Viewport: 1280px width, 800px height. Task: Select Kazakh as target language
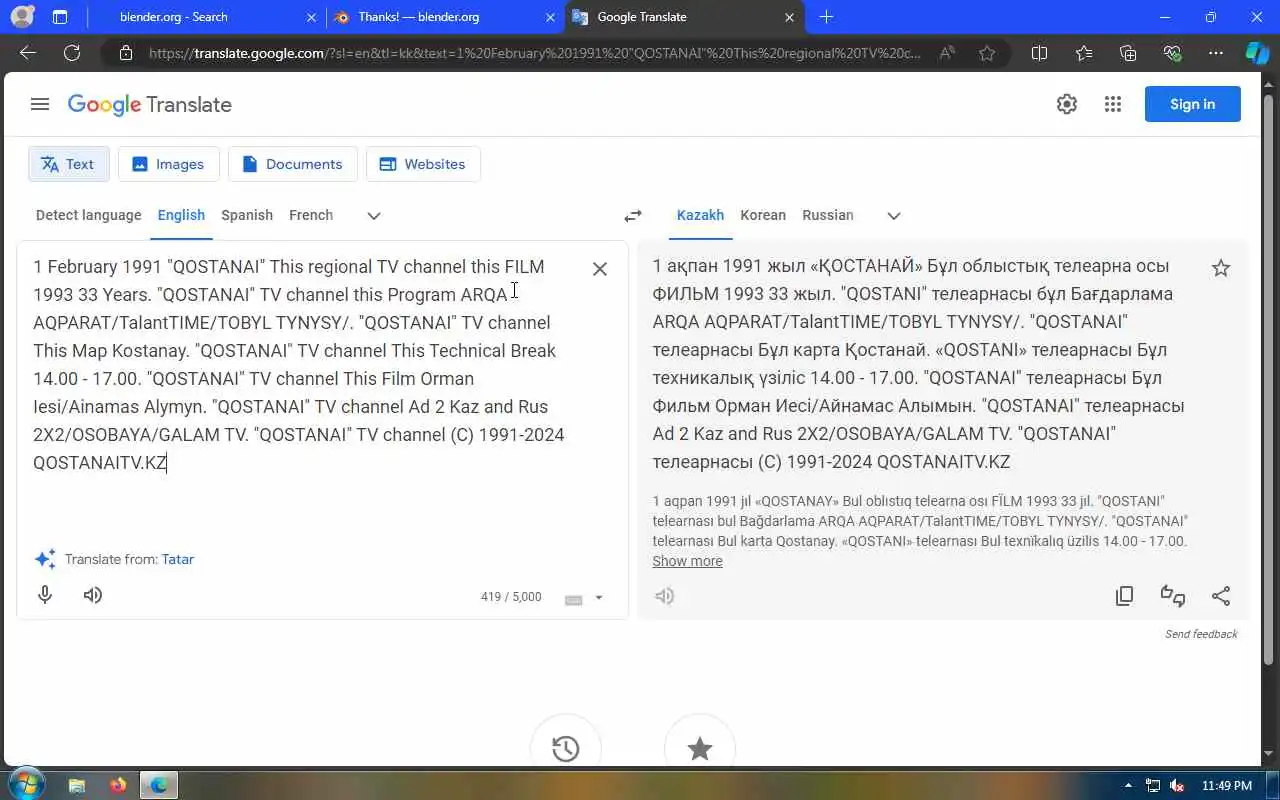tap(700, 215)
